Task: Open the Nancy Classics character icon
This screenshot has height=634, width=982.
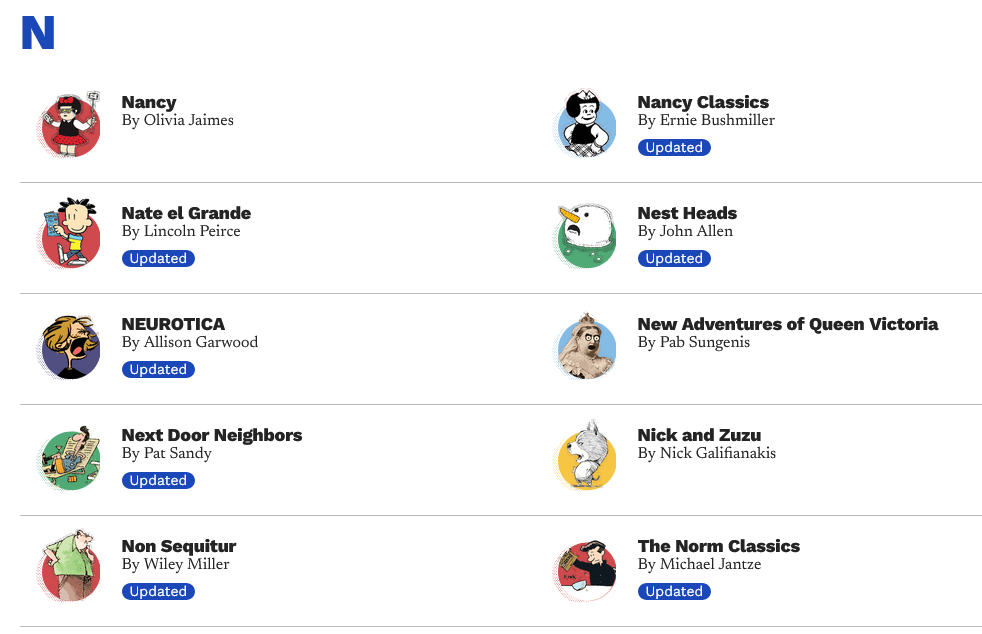Action: coord(586,126)
